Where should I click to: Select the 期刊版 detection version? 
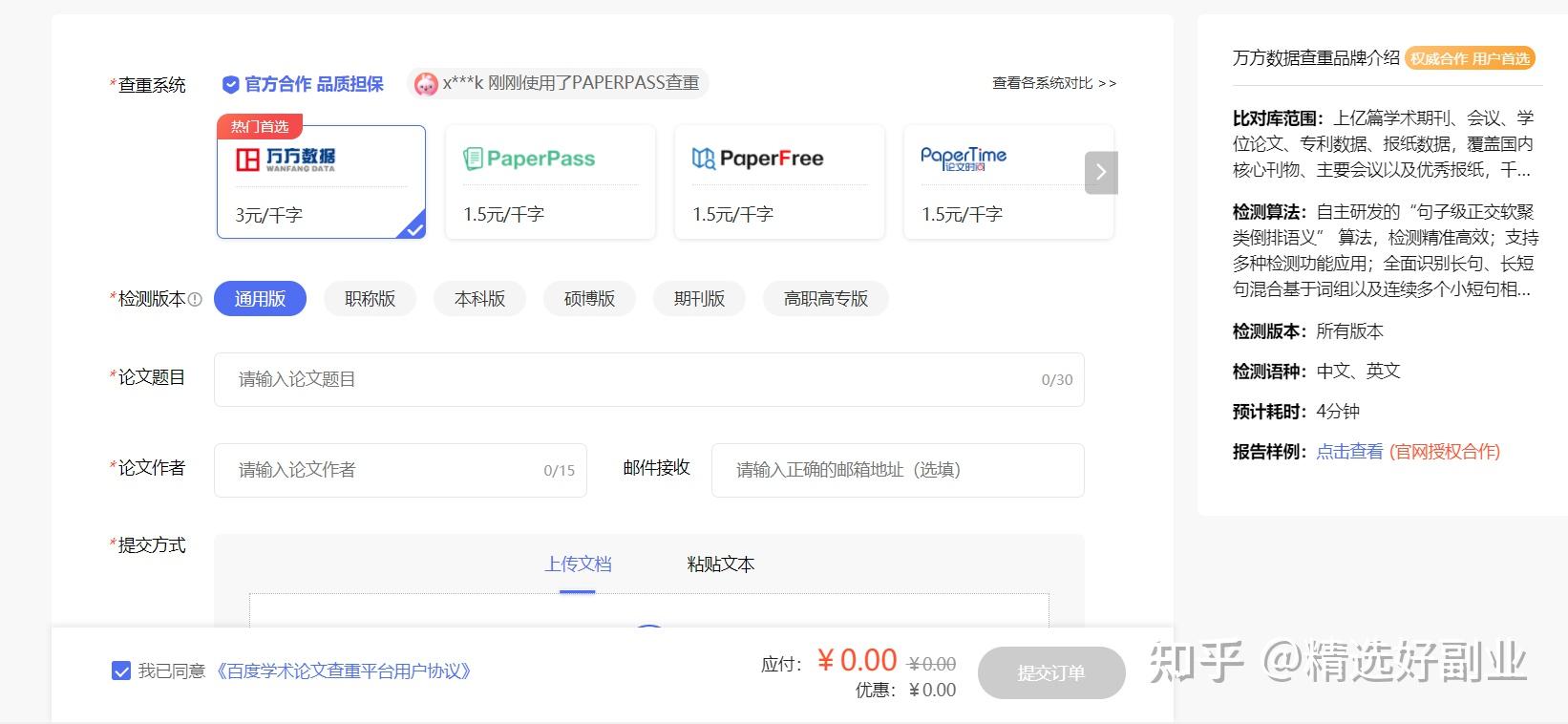coord(700,299)
